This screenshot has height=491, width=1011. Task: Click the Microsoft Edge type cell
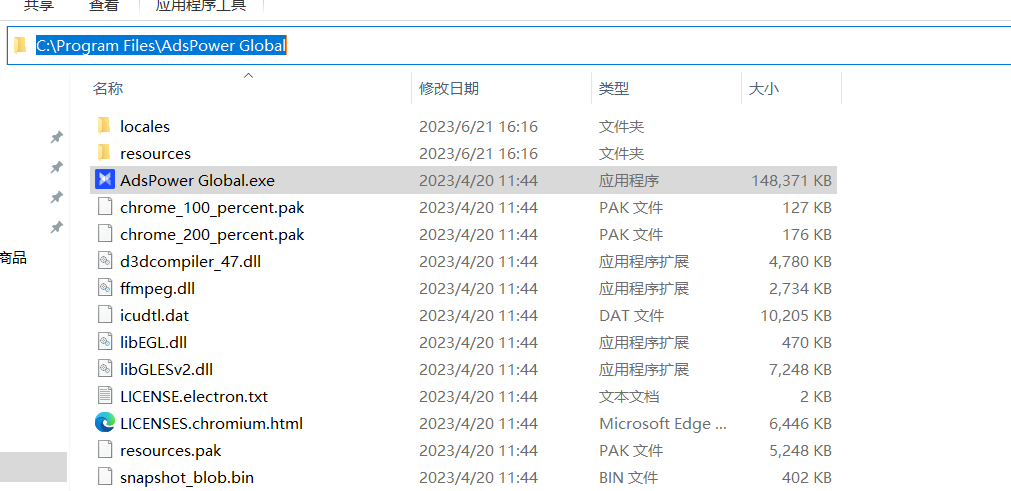click(663, 424)
